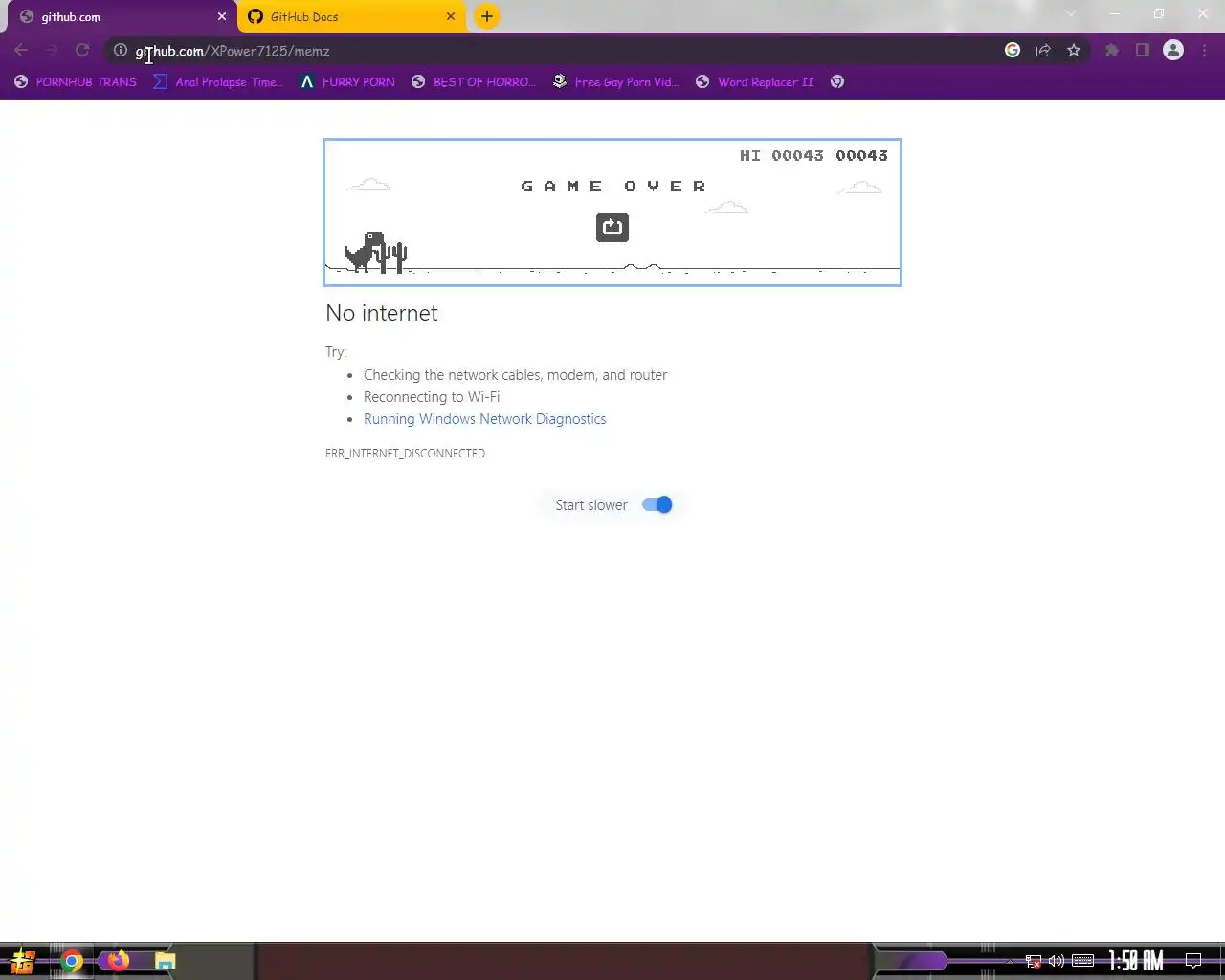Open the Chrome profile avatar menu

click(x=1173, y=51)
